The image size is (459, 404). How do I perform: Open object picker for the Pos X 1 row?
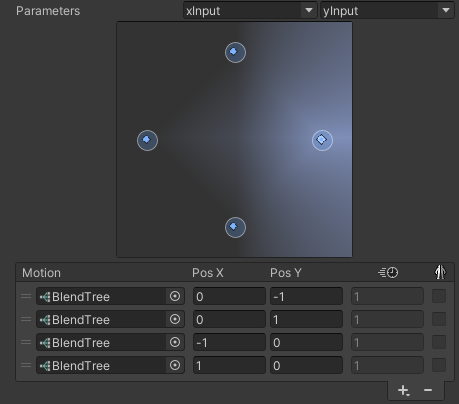[x=175, y=365]
